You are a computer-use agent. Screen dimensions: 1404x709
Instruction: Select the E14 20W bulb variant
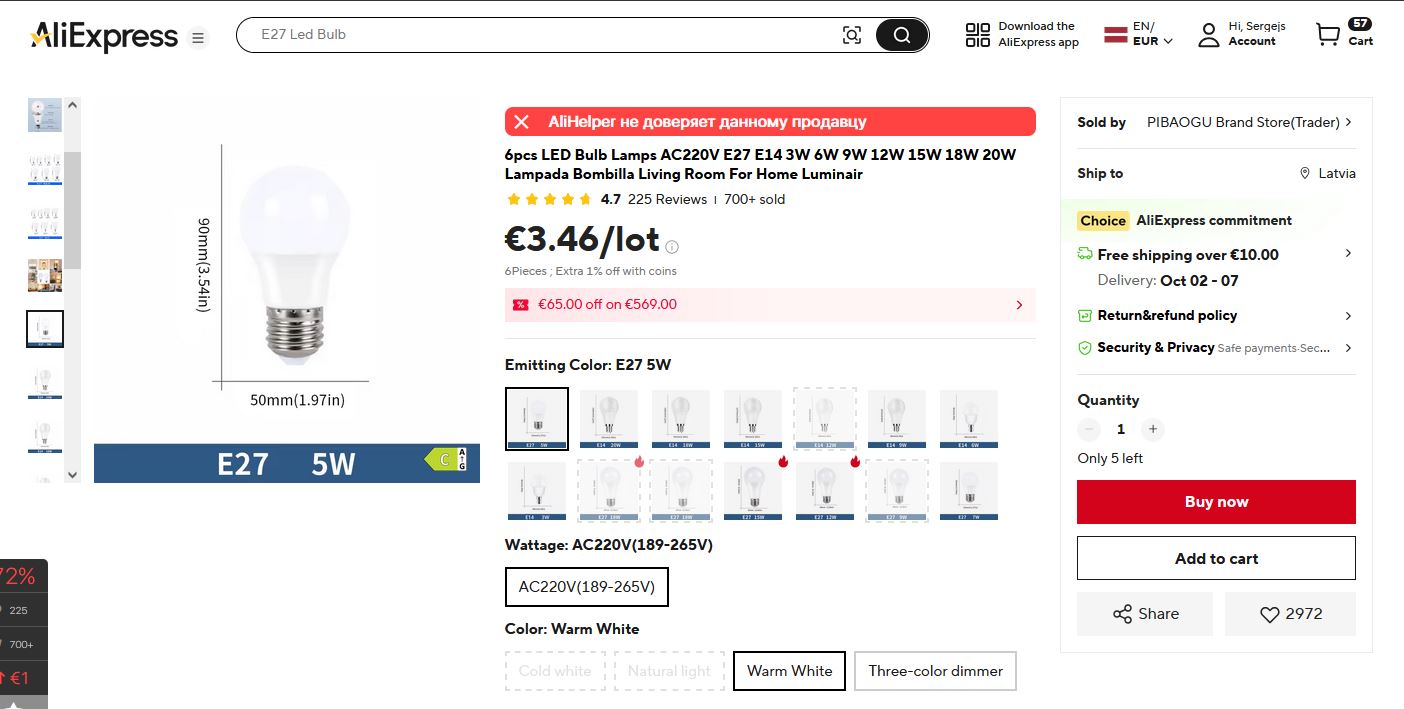tap(608, 419)
